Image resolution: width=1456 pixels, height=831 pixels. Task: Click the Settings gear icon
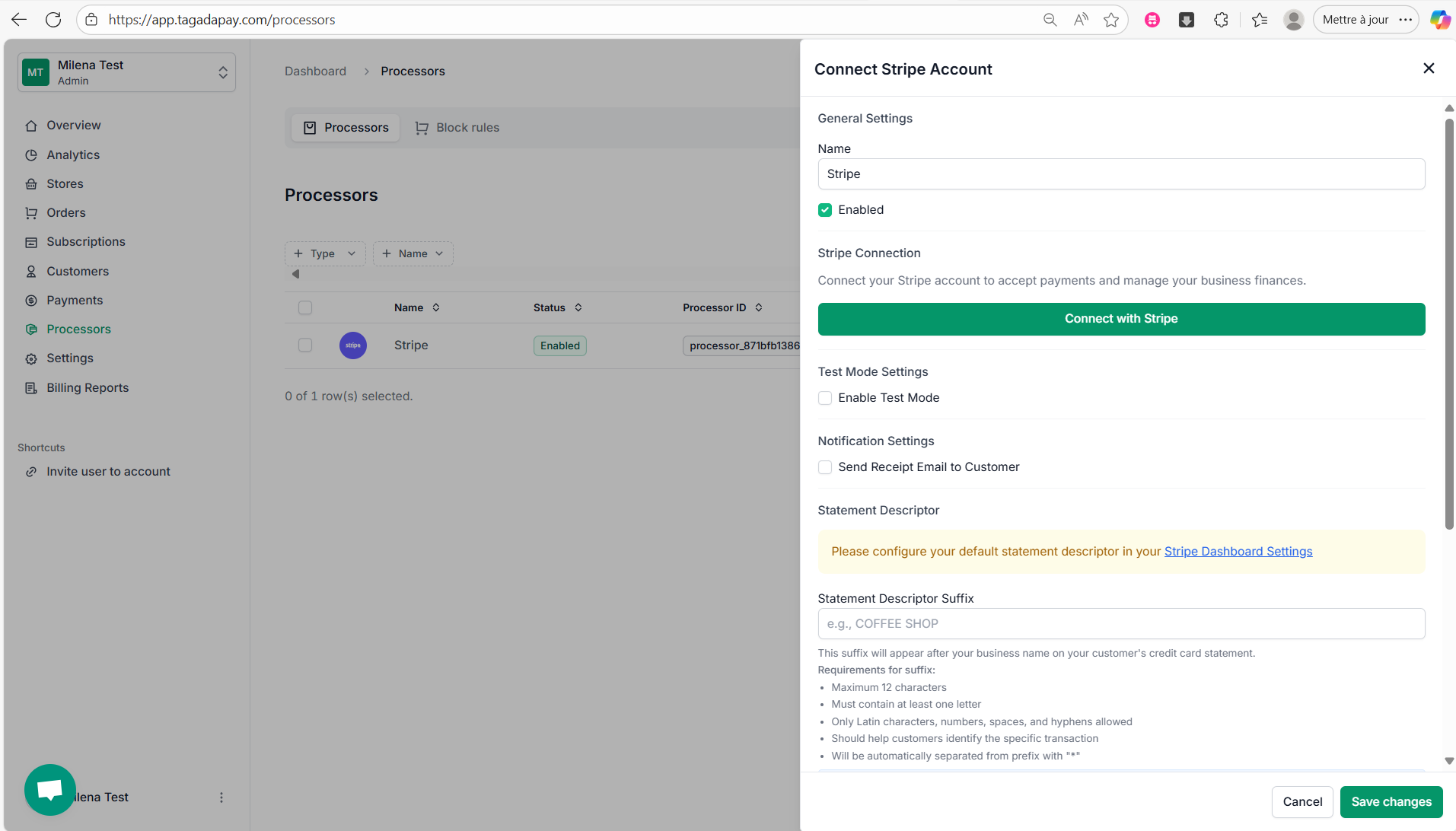[x=31, y=358]
